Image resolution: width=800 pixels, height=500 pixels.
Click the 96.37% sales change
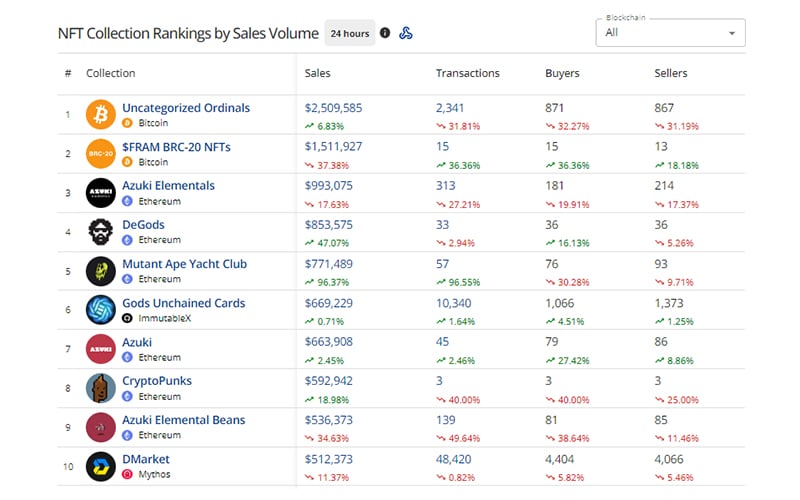pyautogui.click(x=327, y=282)
